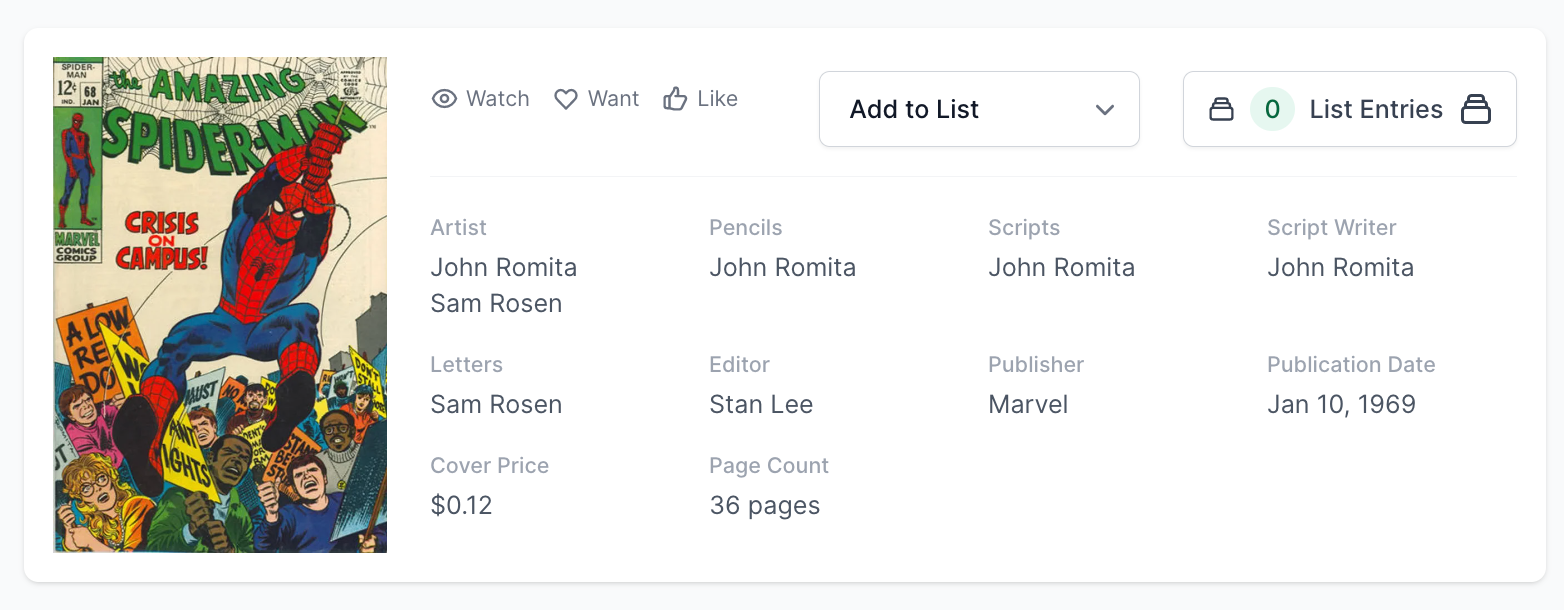Click the green 0 entries count badge
Viewport: 1564px width, 610px height.
[x=1272, y=109]
